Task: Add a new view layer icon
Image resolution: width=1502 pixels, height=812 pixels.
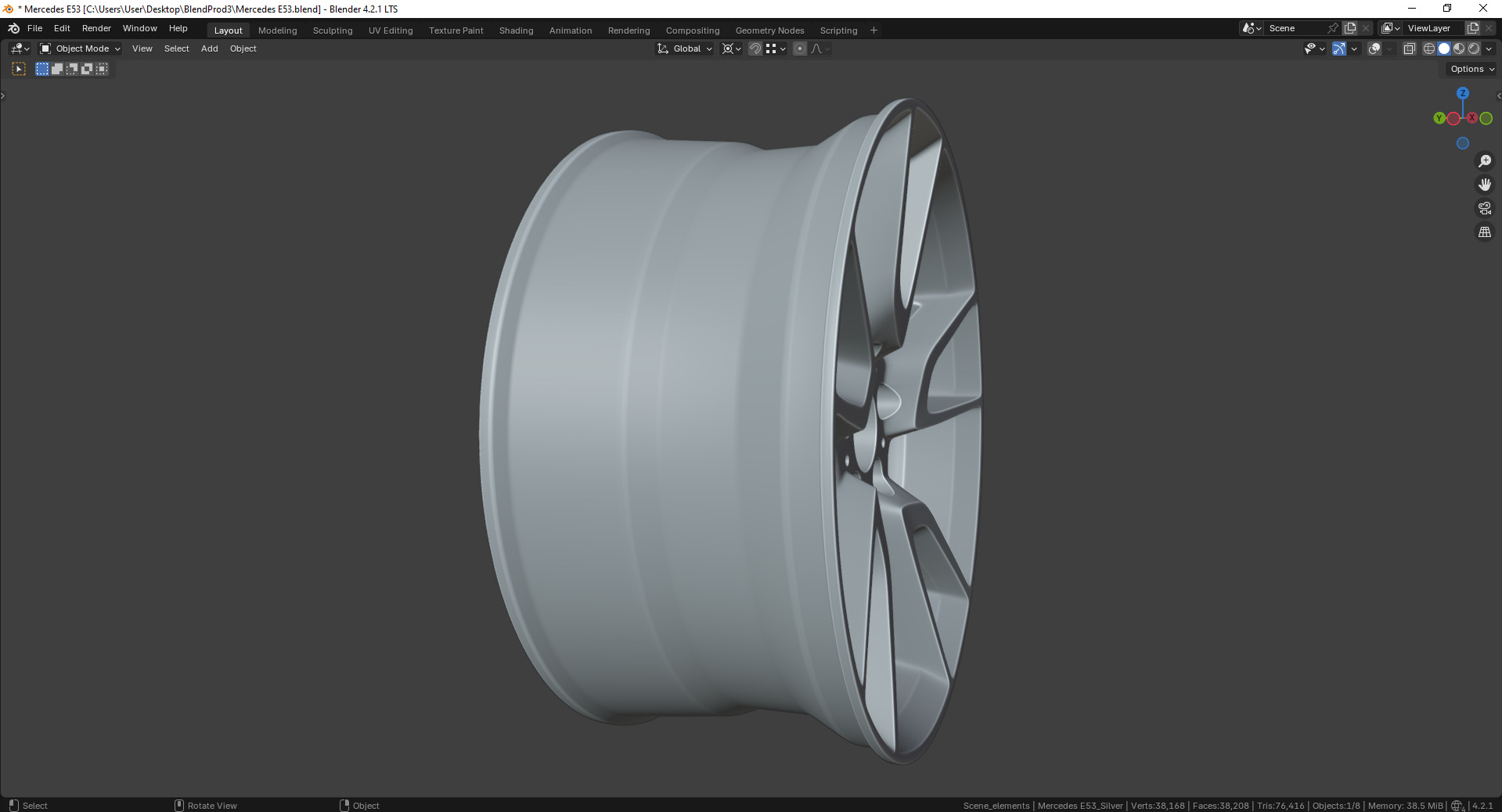Action: click(x=1473, y=28)
